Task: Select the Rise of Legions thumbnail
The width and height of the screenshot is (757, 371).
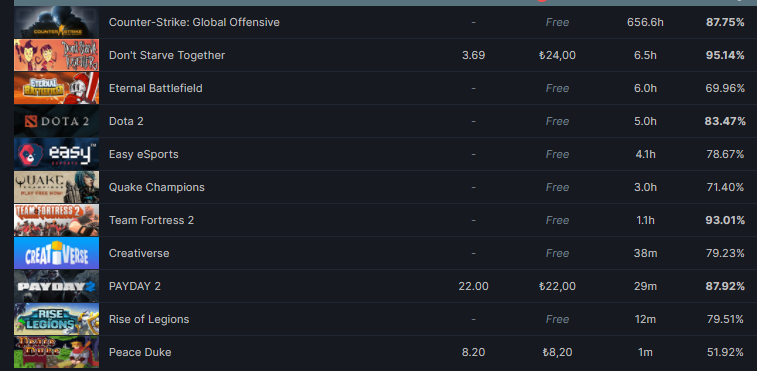Action: (56, 319)
